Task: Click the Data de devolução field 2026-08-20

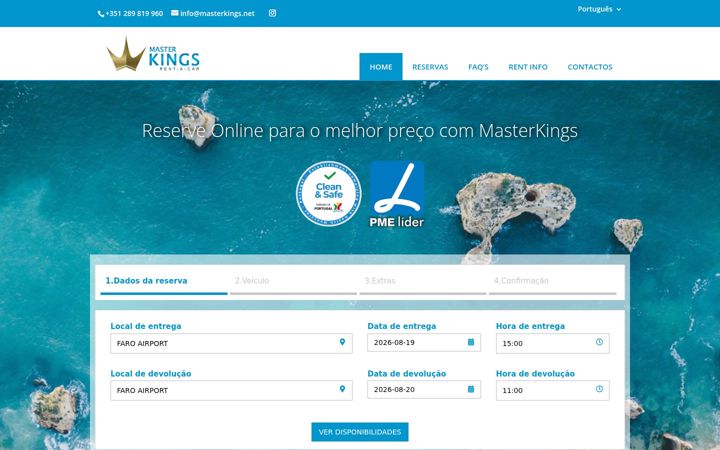Action: pyautogui.click(x=424, y=389)
